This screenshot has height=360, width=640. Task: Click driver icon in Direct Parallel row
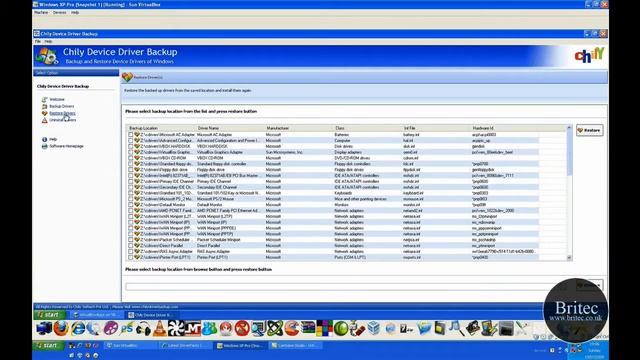137,246
